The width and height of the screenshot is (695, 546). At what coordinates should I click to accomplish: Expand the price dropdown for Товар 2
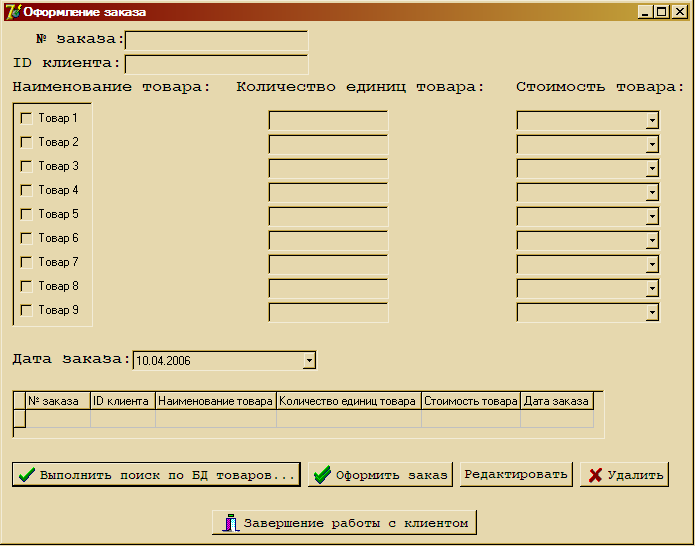coord(652,144)
